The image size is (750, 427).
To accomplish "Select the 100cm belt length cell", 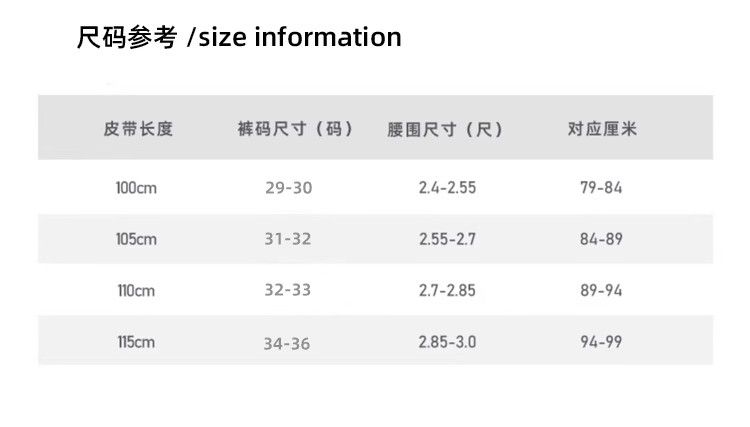I will [x=136, y=188].
